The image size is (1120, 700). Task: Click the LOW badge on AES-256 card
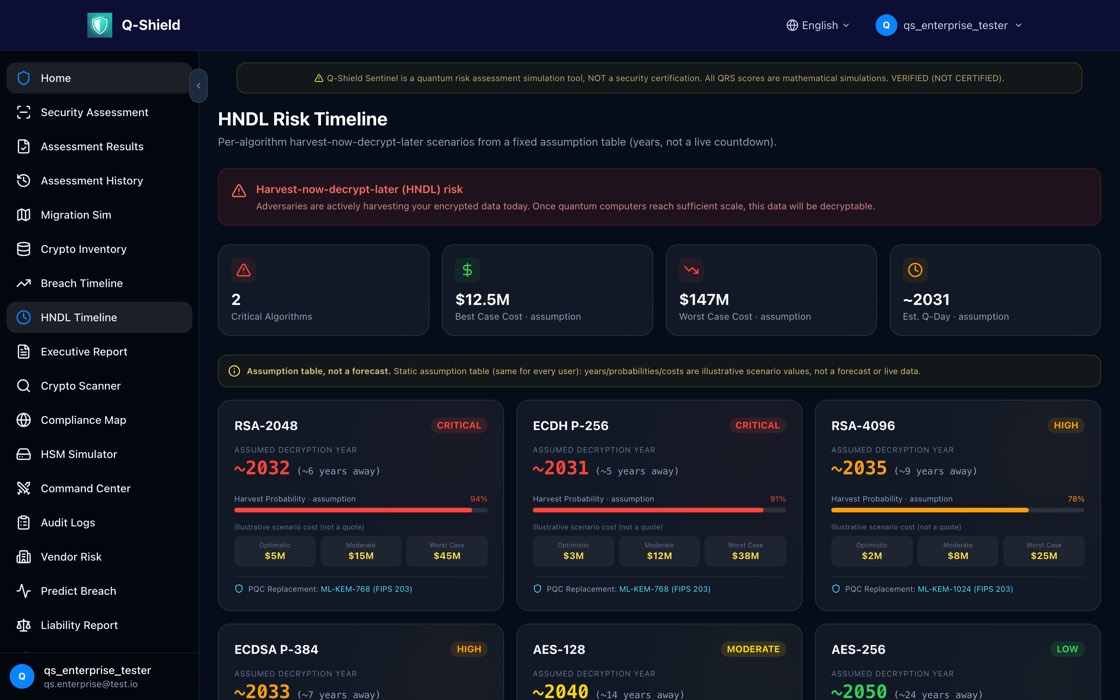coord(1067,649)
